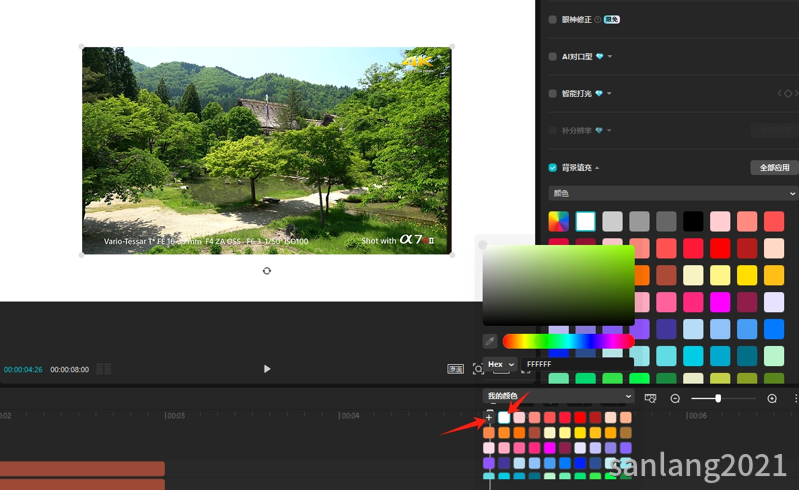Click the 全部应用 button

coord(774,168)
